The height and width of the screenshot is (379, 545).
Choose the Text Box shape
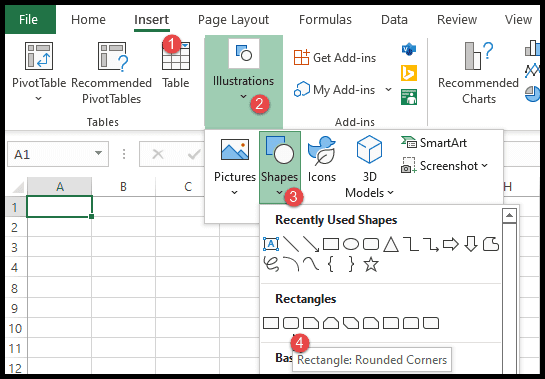(x=271, y=244)
